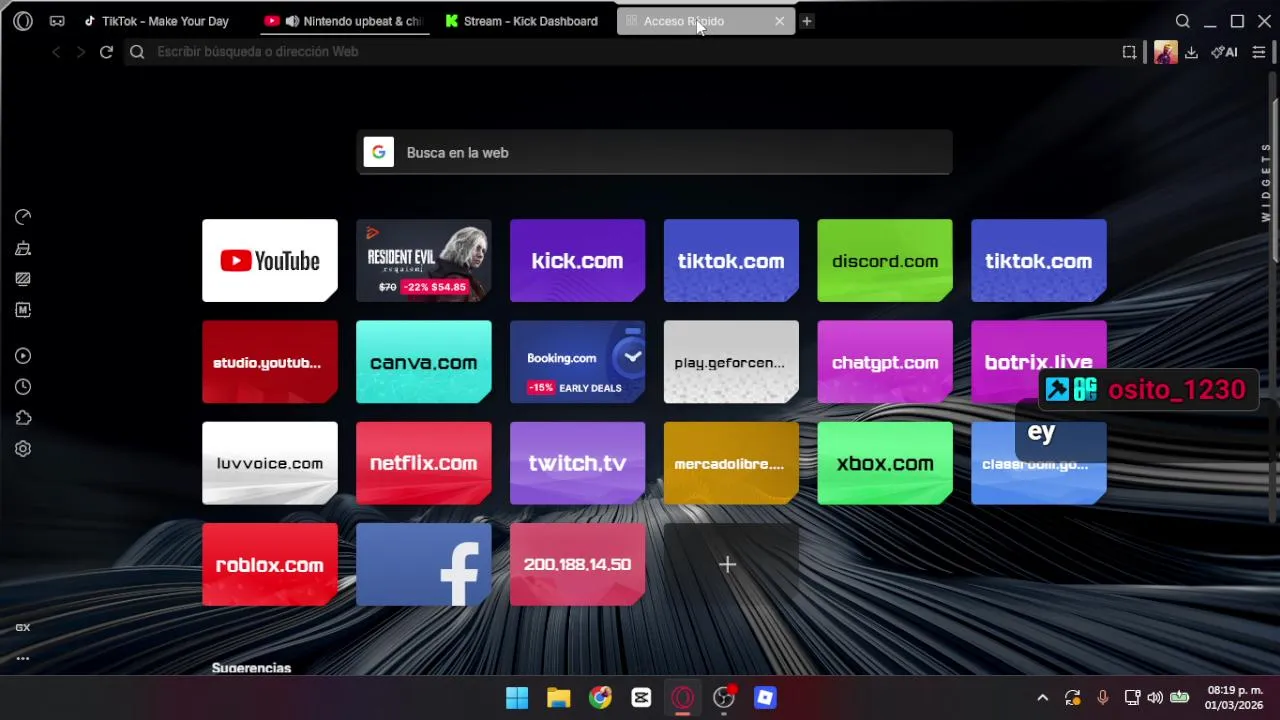Open the profile avatar picture

click(1165, 52)
